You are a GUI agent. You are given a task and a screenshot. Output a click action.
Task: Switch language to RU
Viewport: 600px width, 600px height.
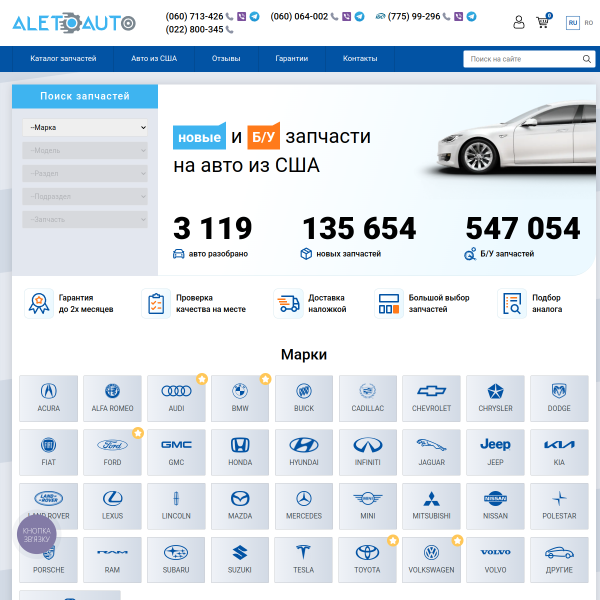[573, 23]
